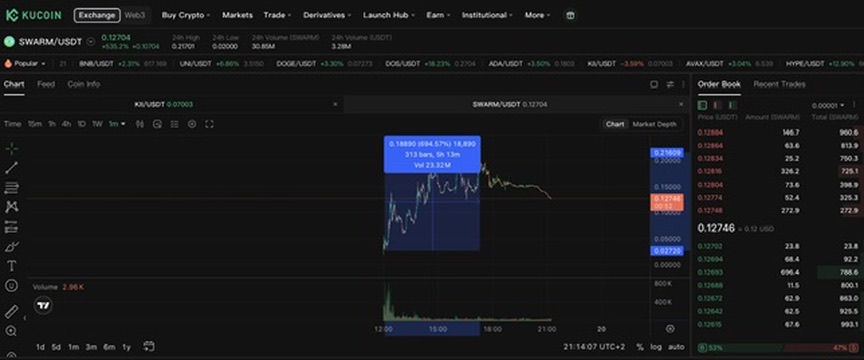The image size is (864, 360).
Task: Select the ruler measure tool
Action: (x=12, y=312)
